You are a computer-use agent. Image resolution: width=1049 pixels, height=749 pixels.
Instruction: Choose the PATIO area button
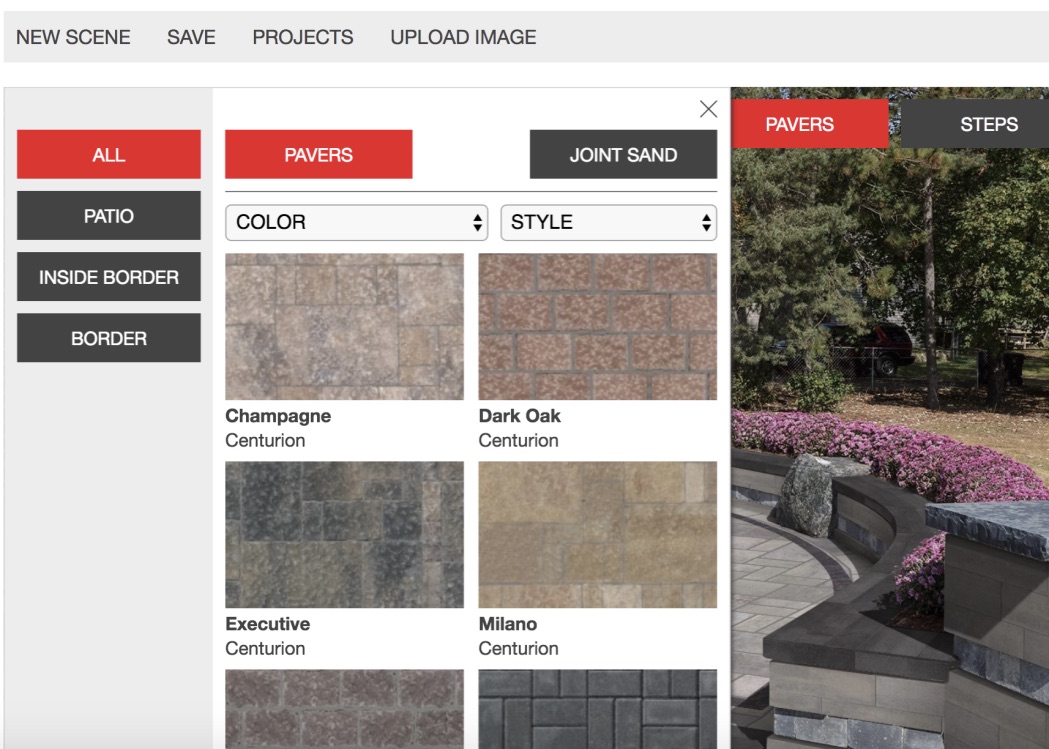coord(108,216)
